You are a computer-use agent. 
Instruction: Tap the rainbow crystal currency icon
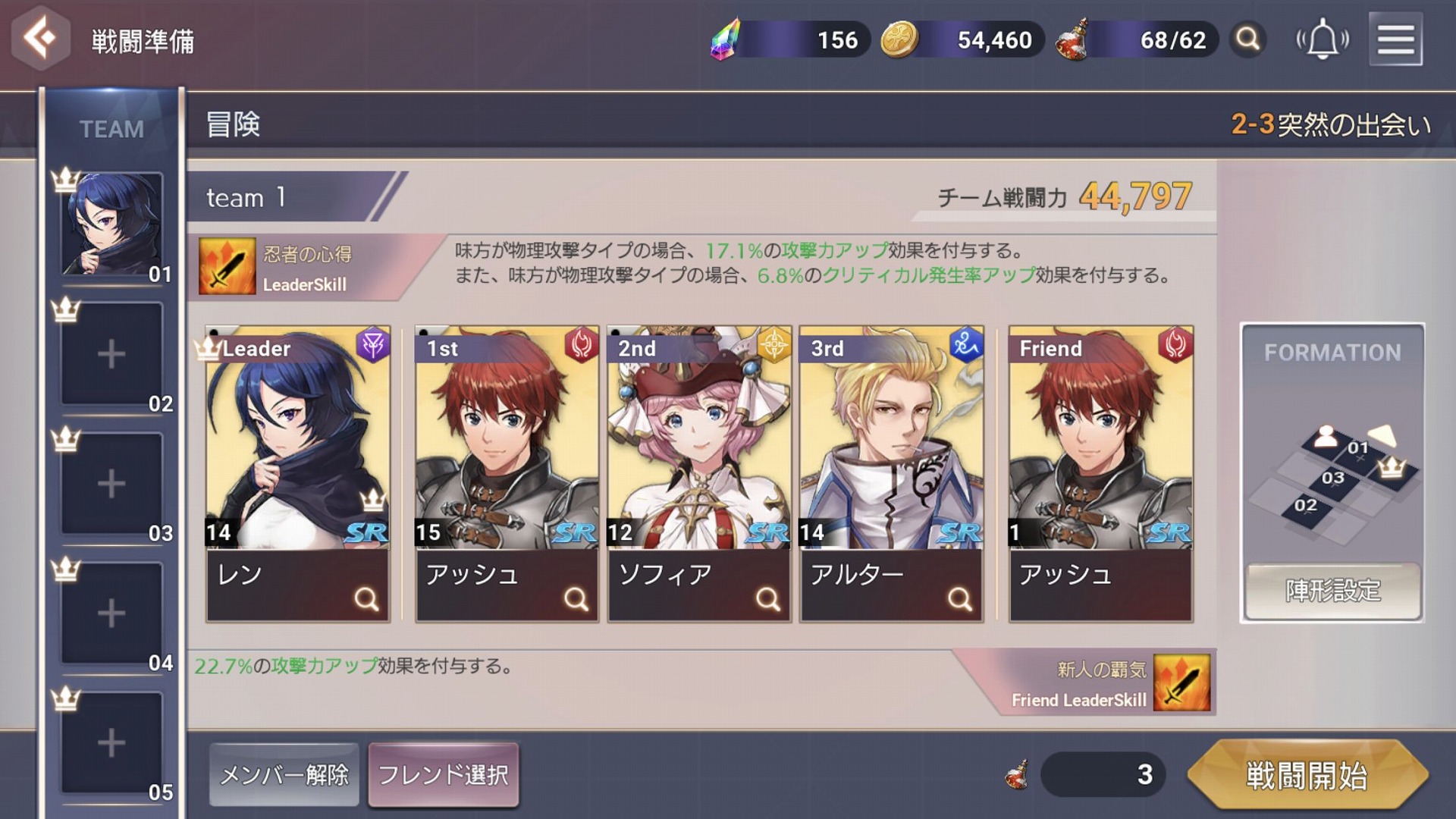point(726,39)
